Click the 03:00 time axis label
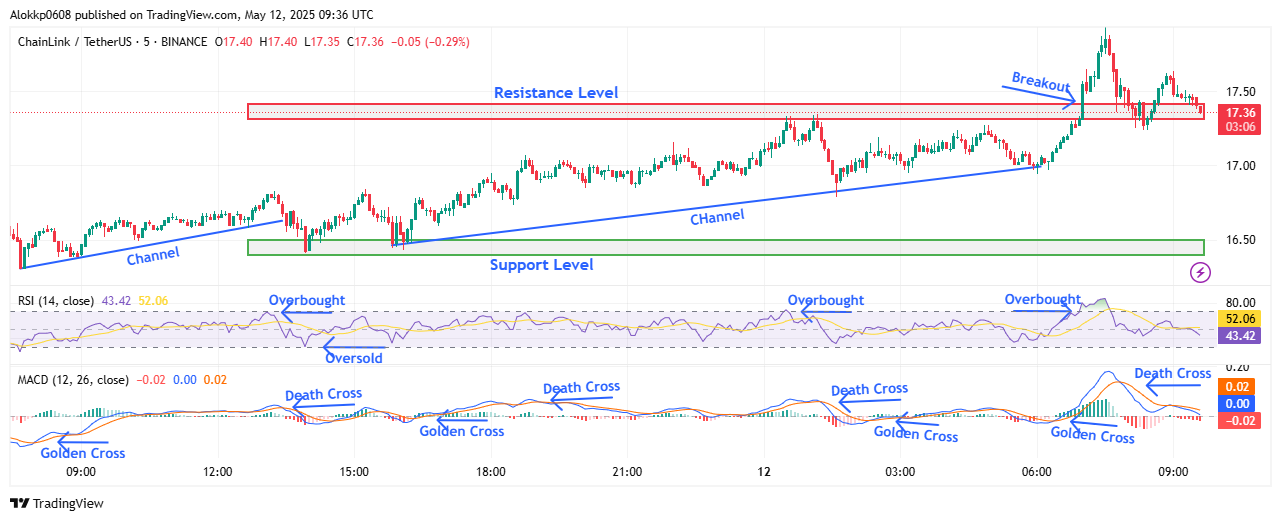Screen dimensions: 1281x521 [x=900, y=471]
